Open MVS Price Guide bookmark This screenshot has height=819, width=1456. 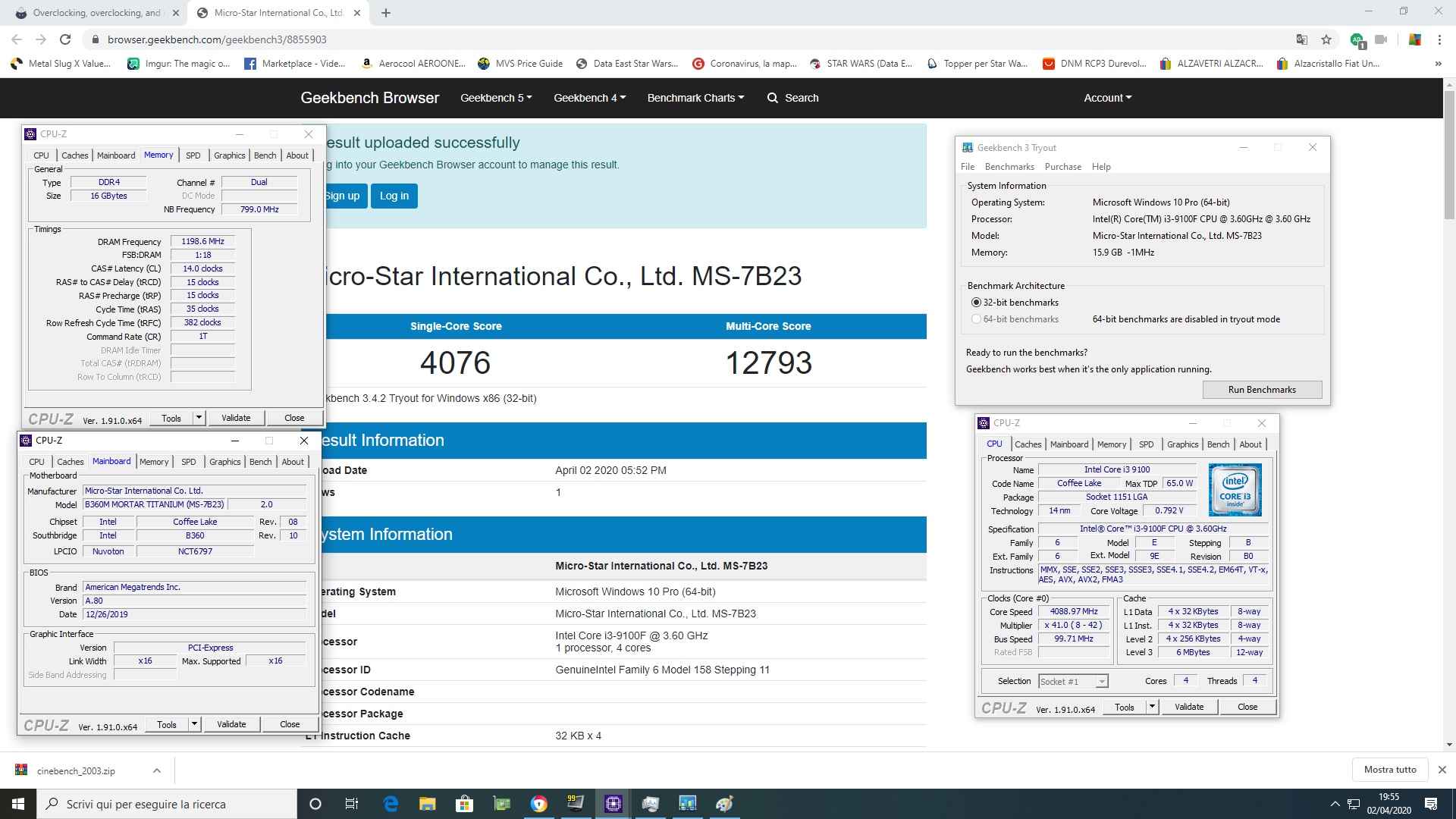(520, 64)
